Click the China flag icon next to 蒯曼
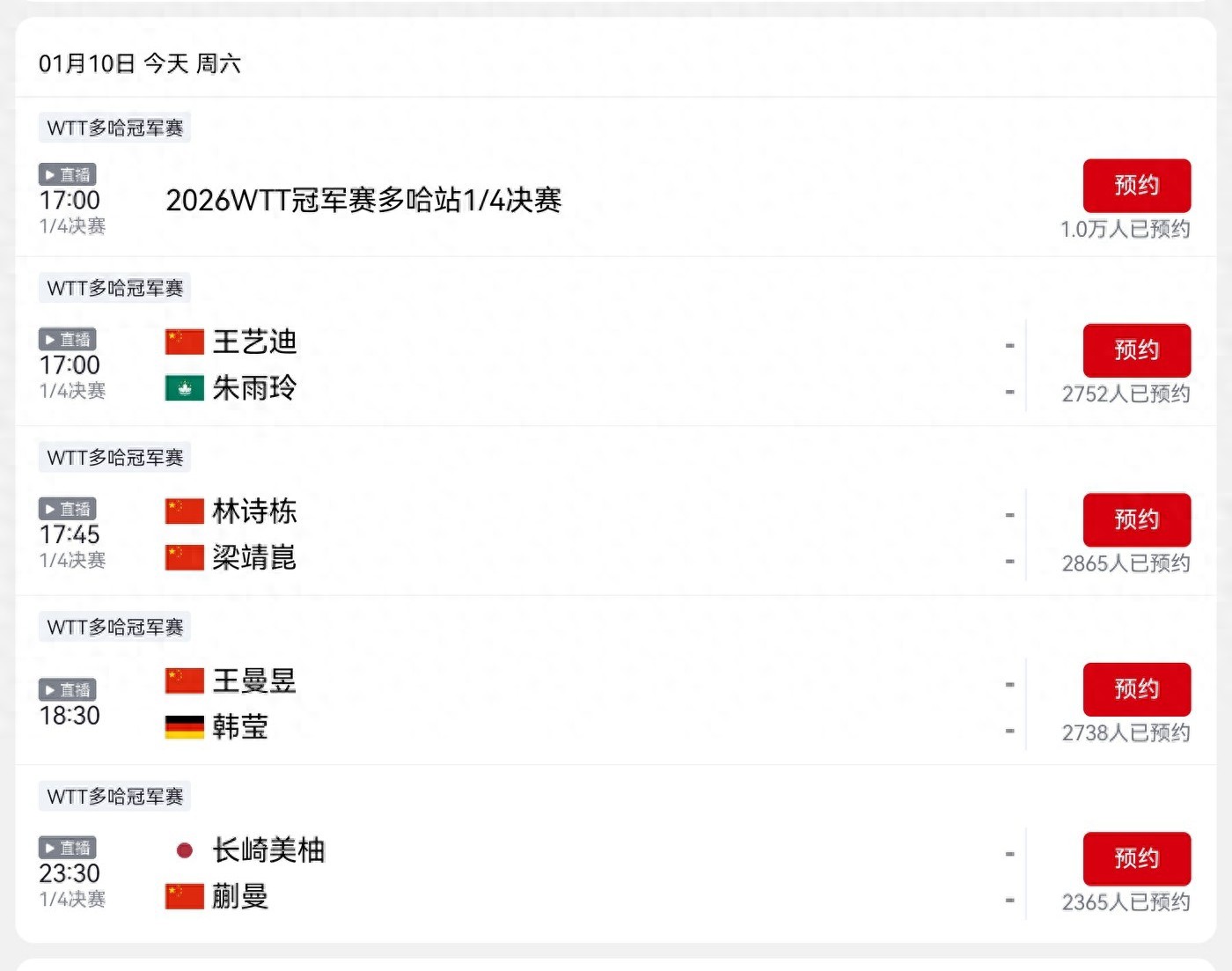The width and height of the screenshot is (1232, 971). 182,896
